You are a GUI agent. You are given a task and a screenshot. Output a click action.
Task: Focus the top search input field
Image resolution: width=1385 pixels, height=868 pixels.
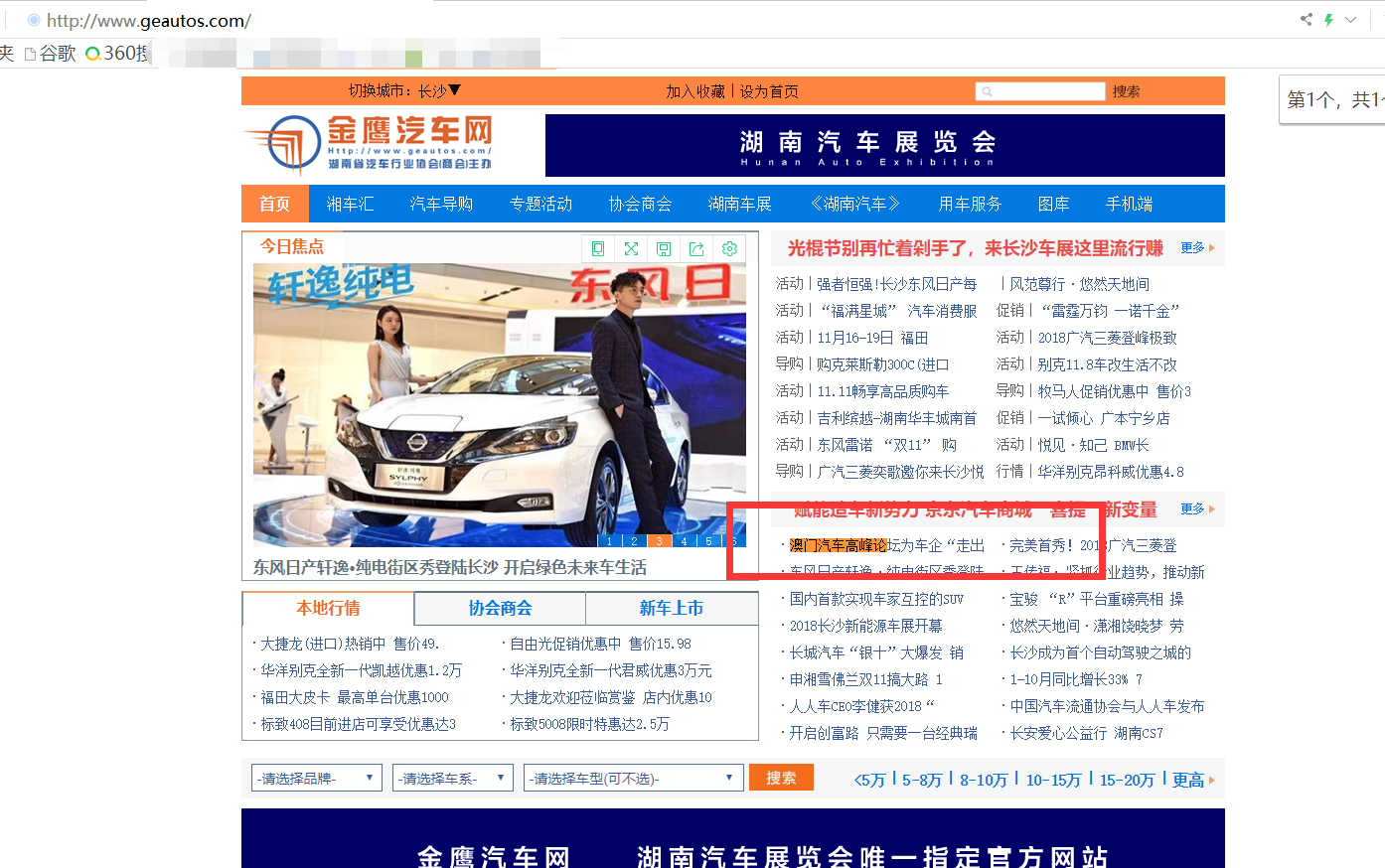1040,91
